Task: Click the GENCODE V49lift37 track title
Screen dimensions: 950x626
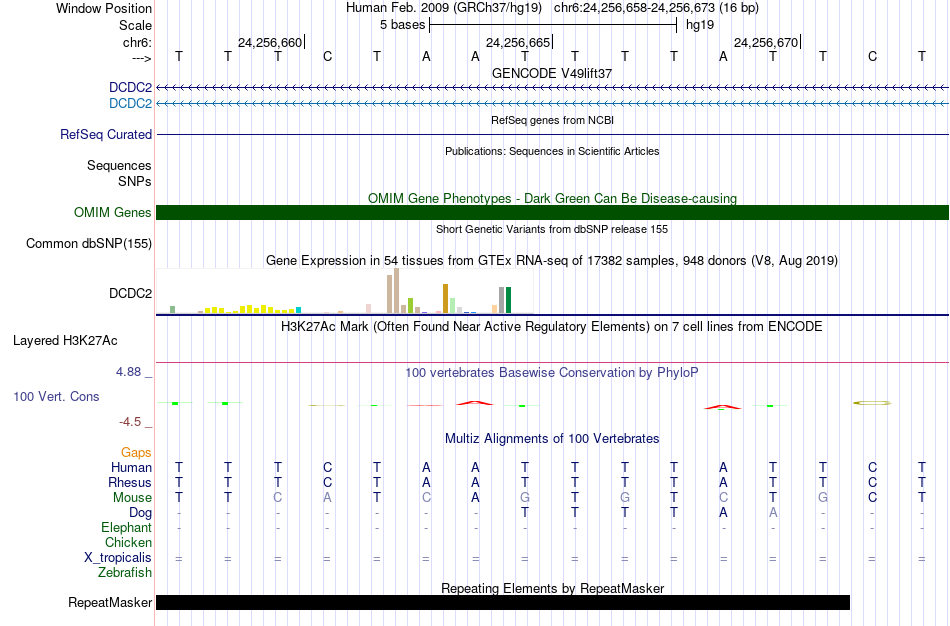Action: point(552,73)
